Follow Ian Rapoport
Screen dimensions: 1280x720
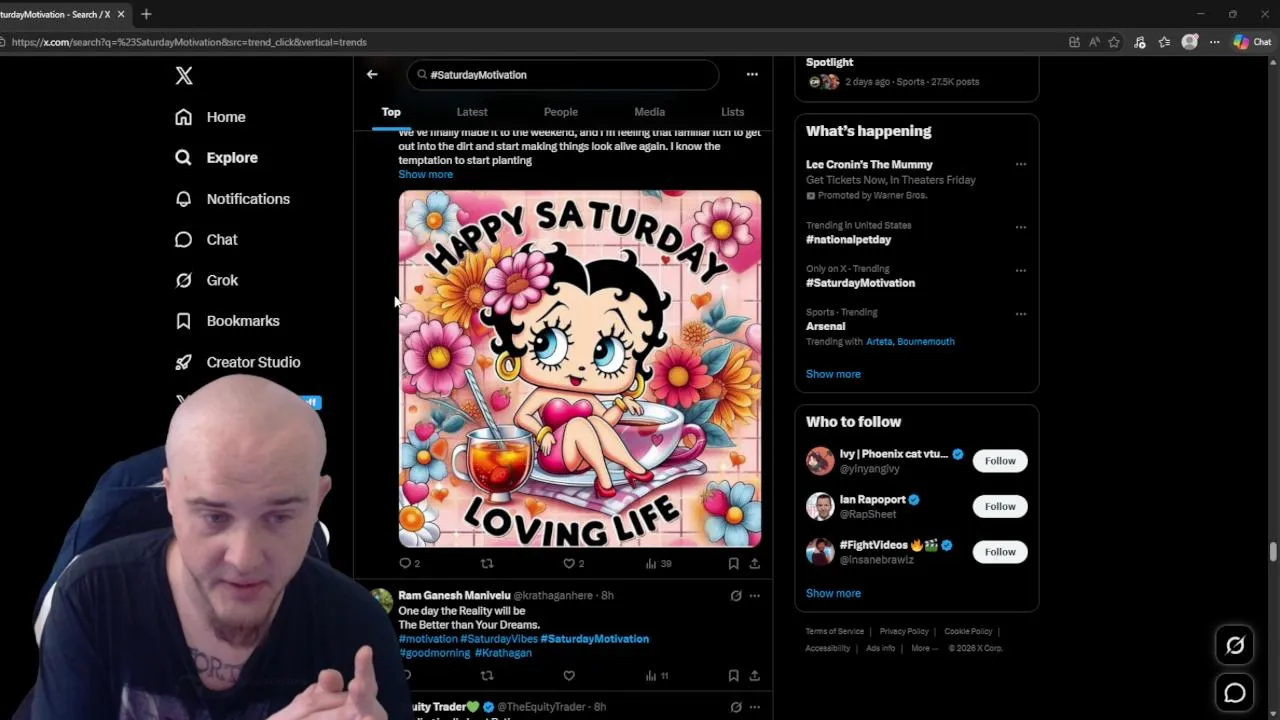click(1000, 506)
